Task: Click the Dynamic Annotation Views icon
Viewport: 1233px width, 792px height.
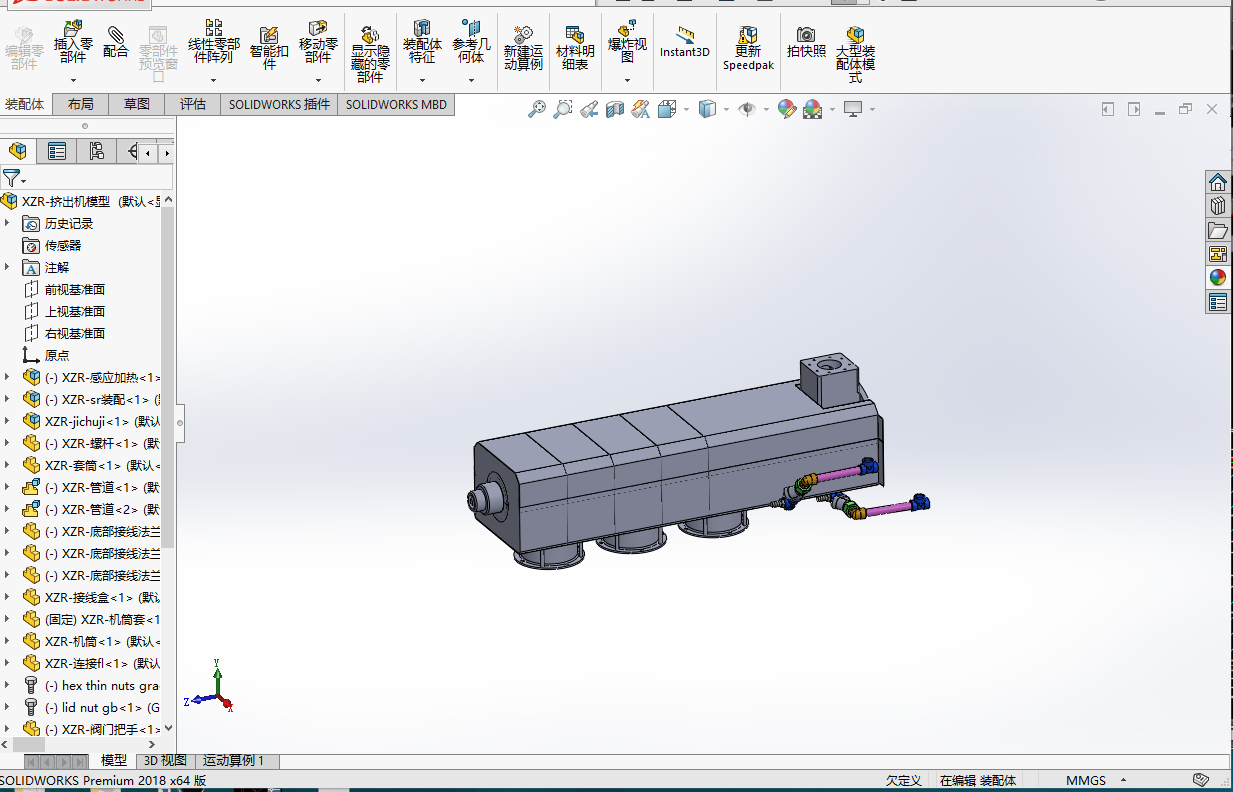Action: pos(641,109)
